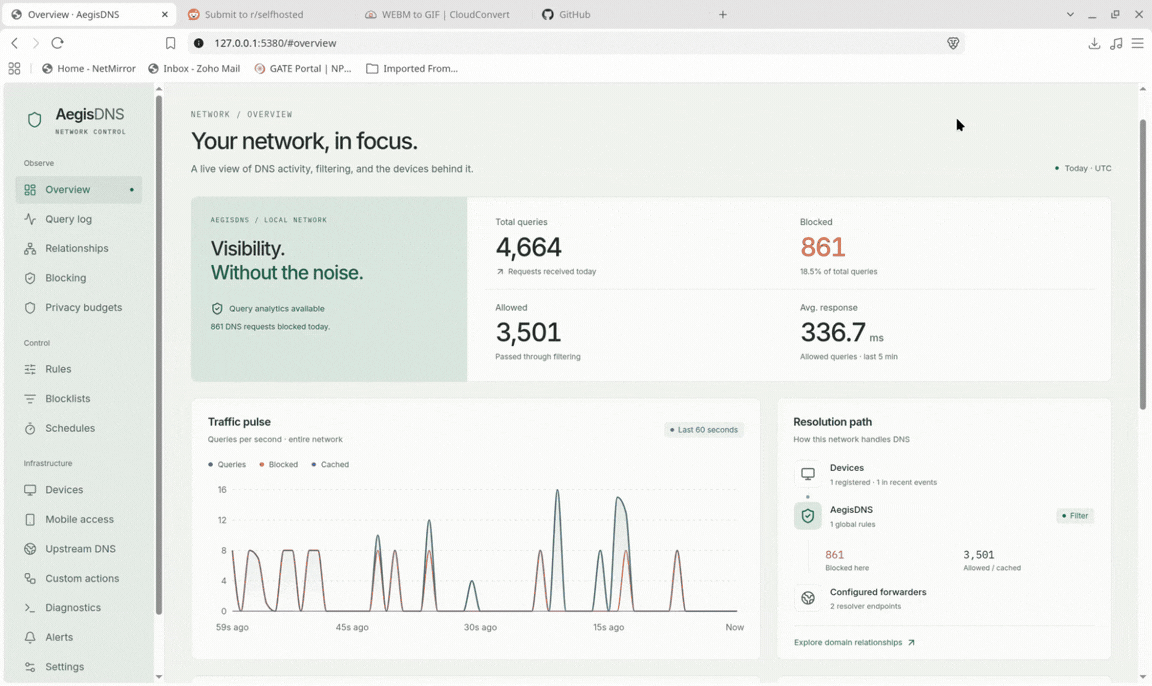Open the browser downloads icon
This screenshot has width=1152, height=686.
[1094, 43]
